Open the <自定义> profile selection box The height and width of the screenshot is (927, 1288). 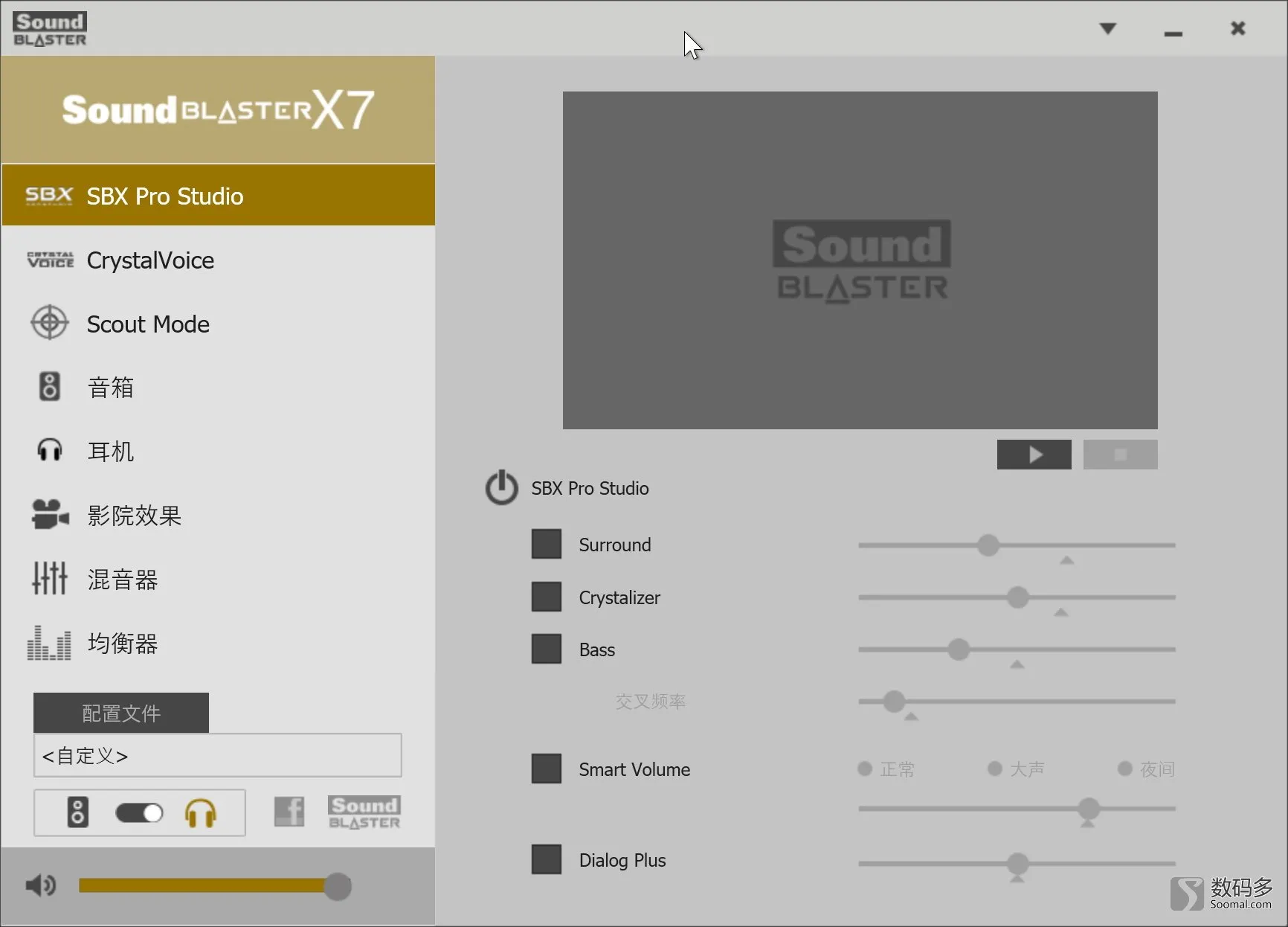coord(218,756)
